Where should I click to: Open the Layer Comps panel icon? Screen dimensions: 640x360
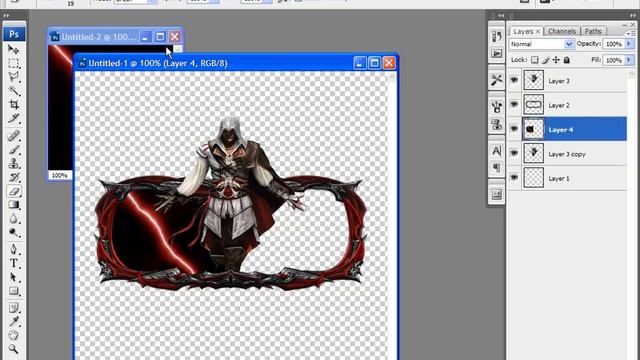coord(496,194)
